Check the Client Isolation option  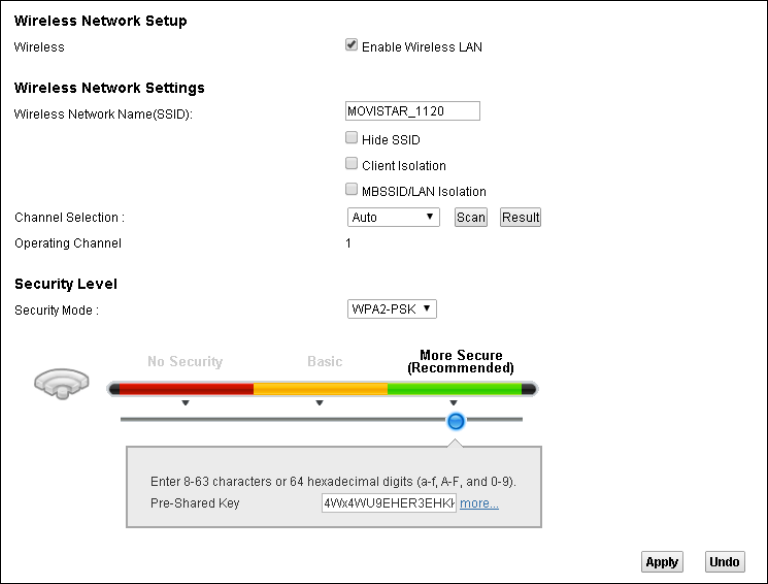point(352,164)
